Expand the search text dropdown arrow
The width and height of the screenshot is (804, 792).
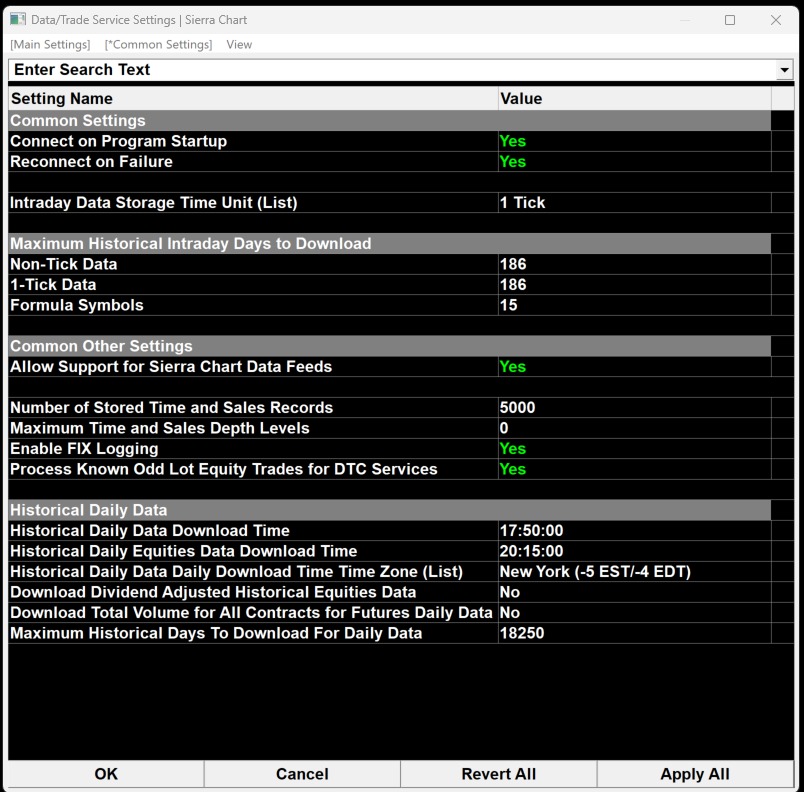[x=784, y=70]
